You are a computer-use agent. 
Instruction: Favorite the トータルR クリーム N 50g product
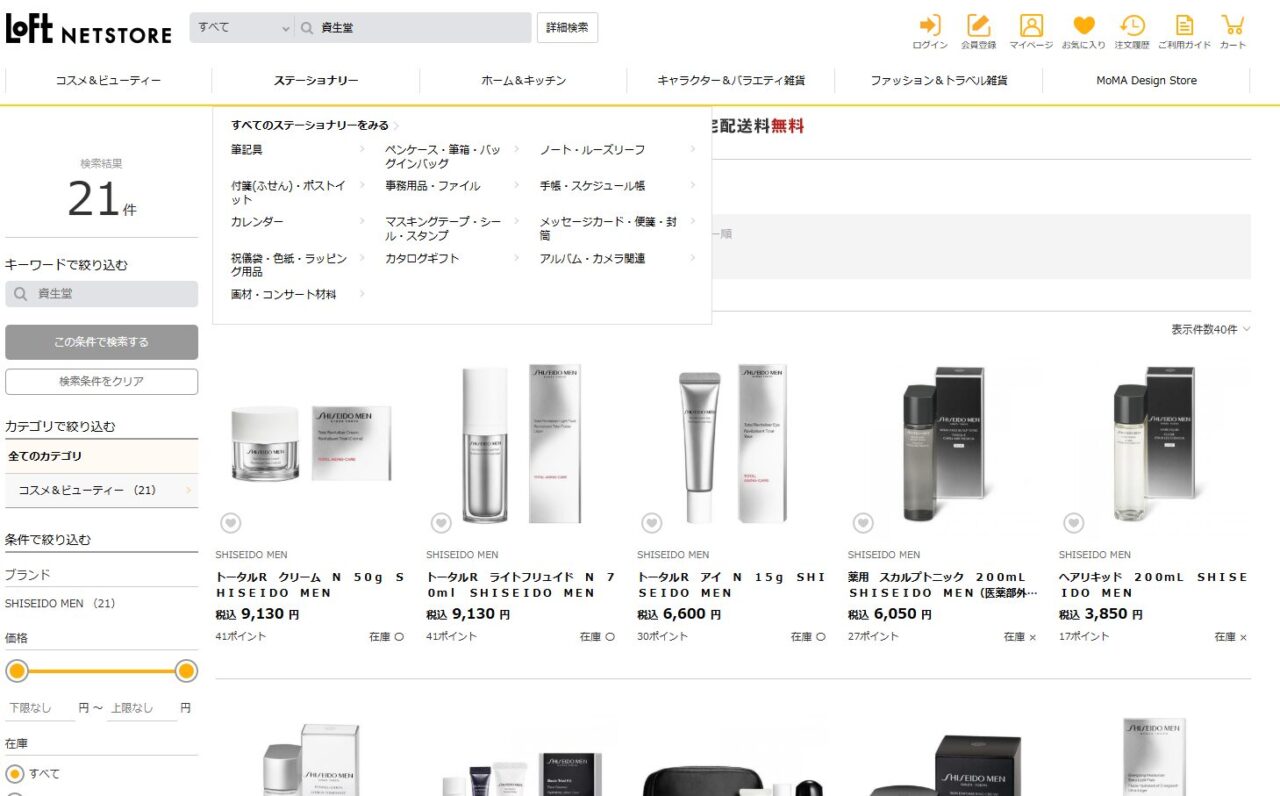[x=231, y=523]
